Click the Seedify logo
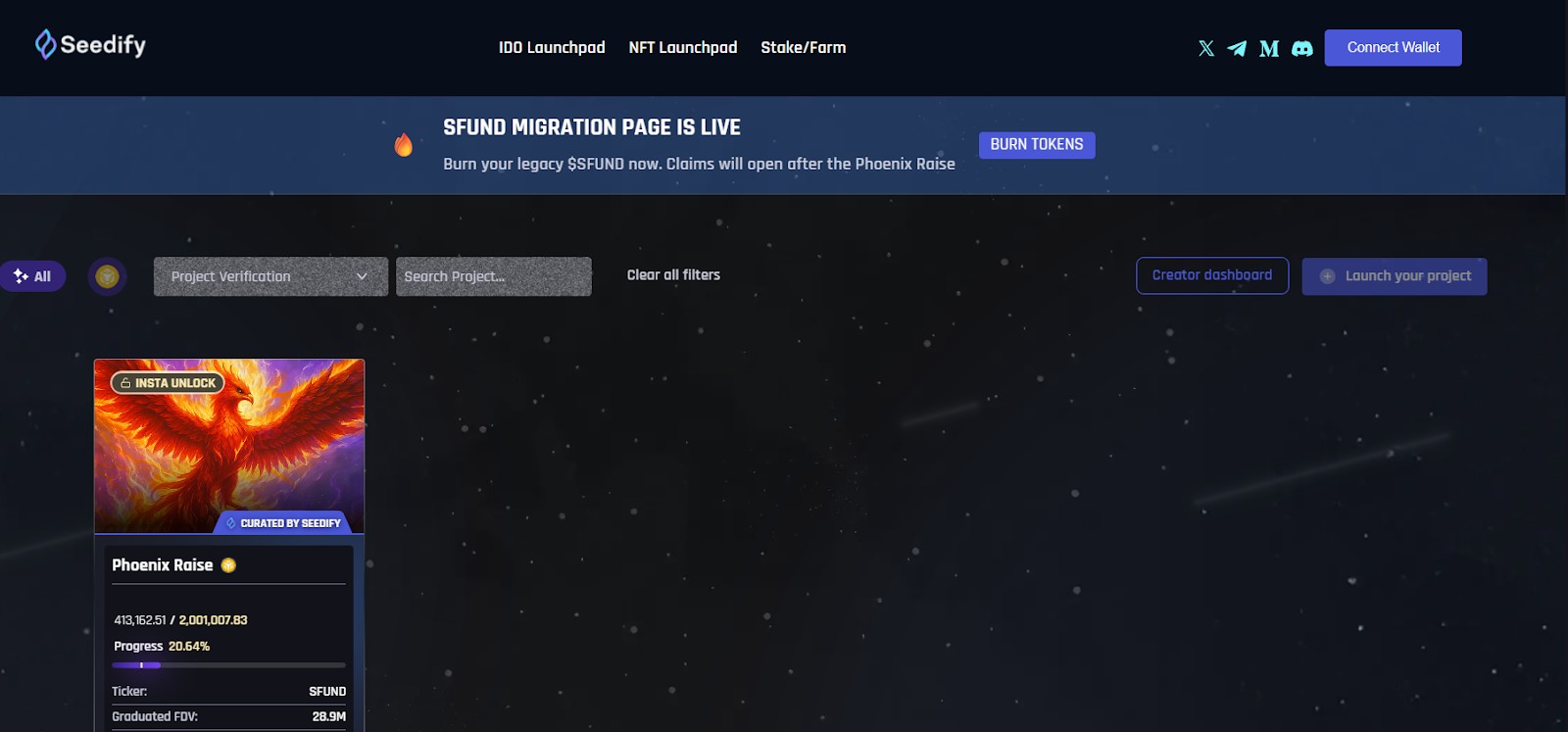1568x732 pixels. 90,44
